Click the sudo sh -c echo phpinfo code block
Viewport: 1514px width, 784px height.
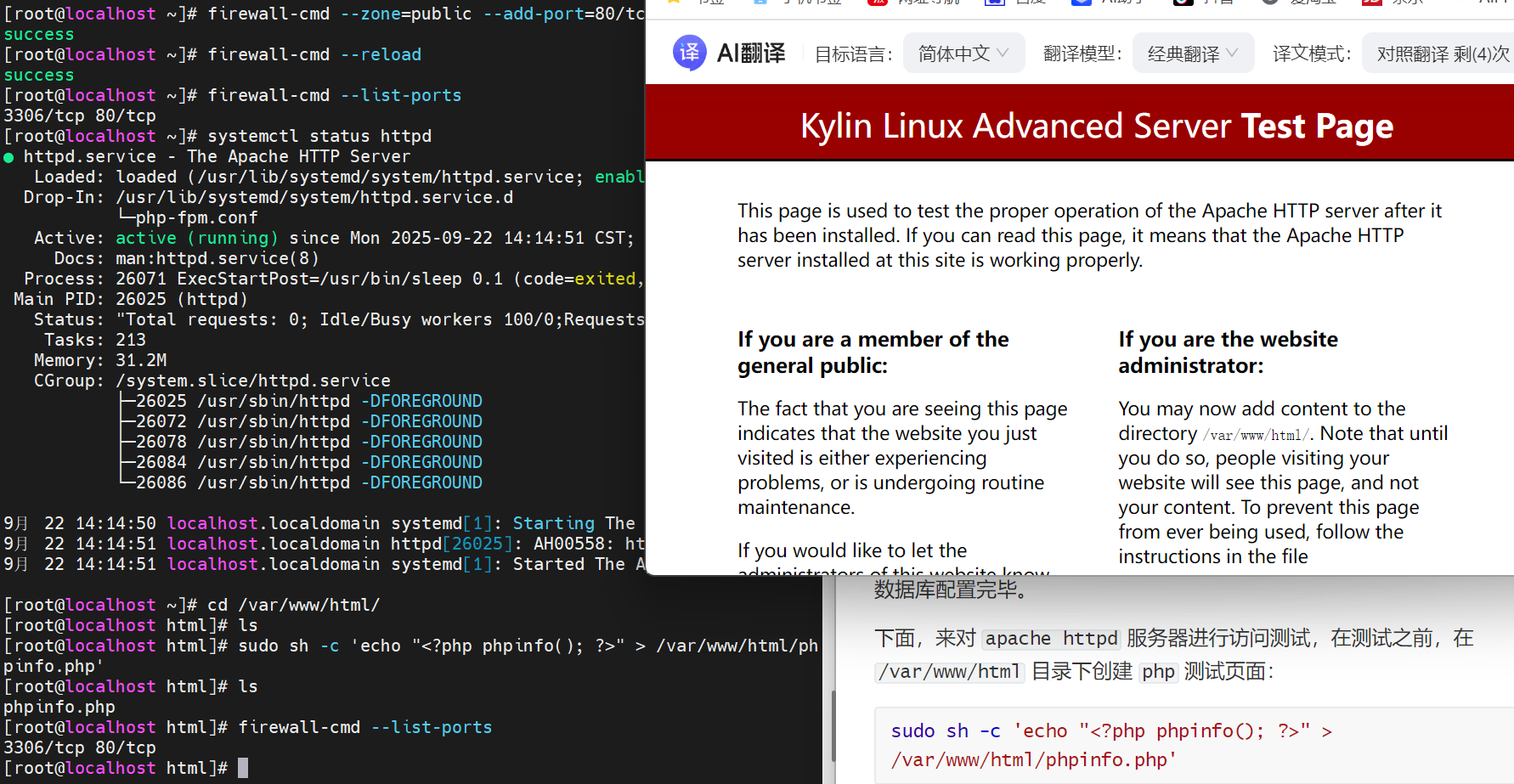(1194, 745)
